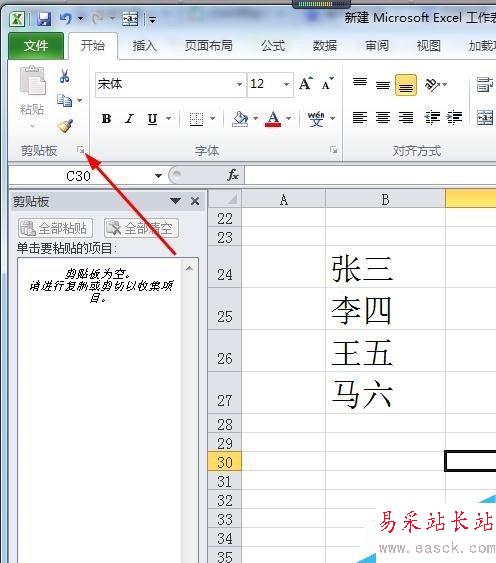Toggle Middle Align
496x563 pixels.
click(383, 85)
